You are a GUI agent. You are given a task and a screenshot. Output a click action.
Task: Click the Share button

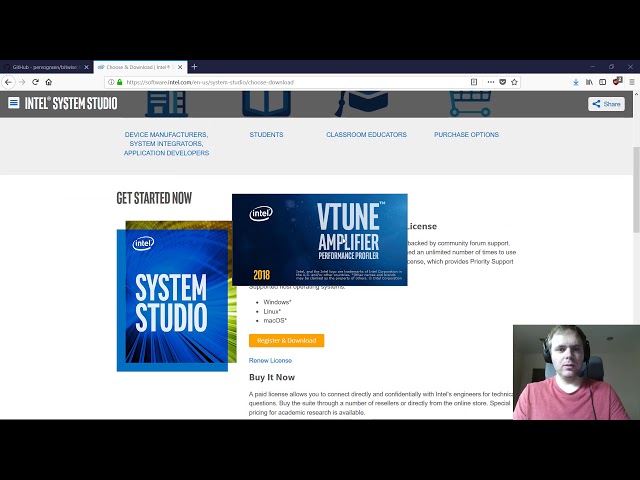point(606,104)
